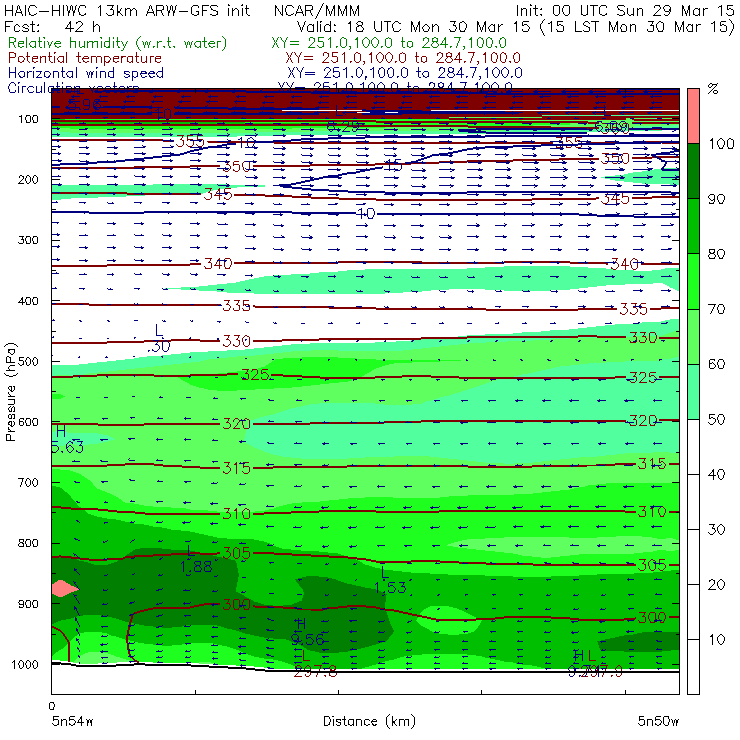This screenshot has width=740, height=740.
Task: Click the blue '9.56' high value label
Action: 308,639
